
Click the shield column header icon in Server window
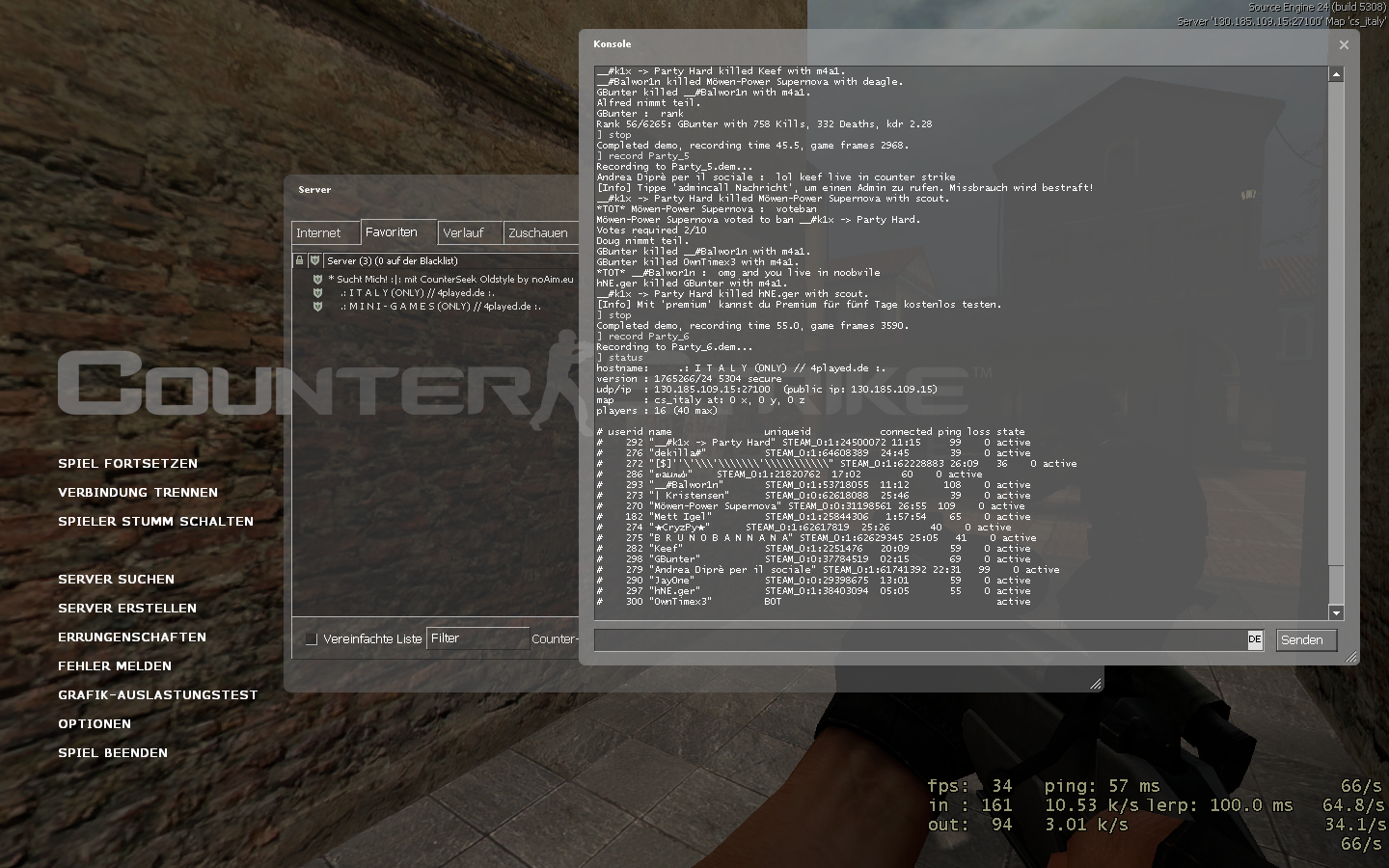(314, 260)
